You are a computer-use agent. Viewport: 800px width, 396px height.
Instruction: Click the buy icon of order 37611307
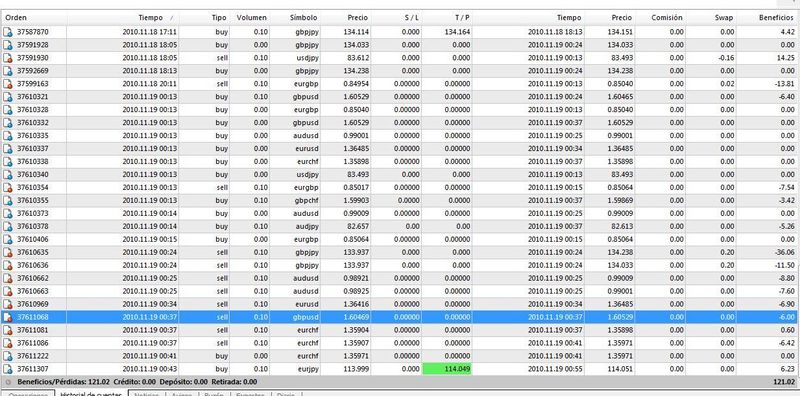click(x=8, y=369)
